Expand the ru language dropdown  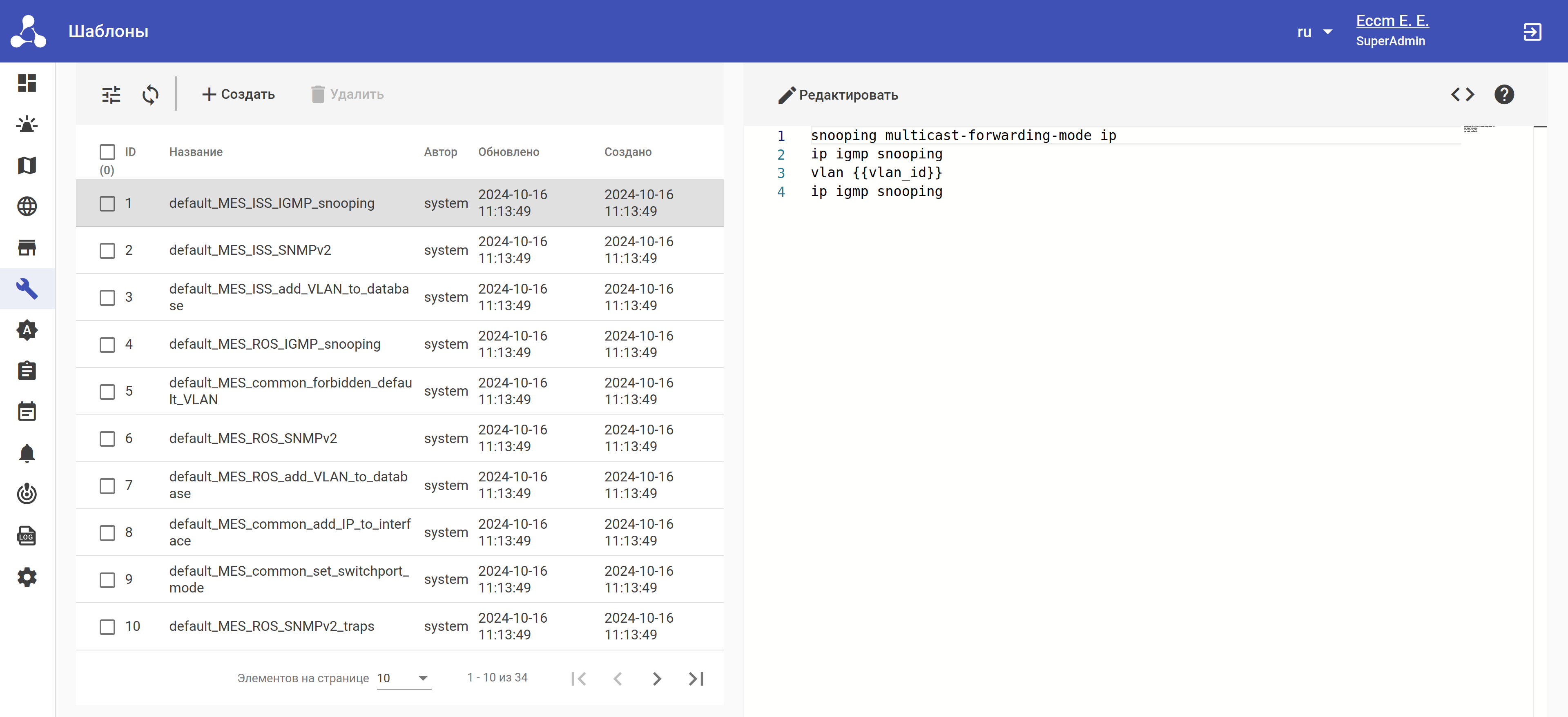1314,32
